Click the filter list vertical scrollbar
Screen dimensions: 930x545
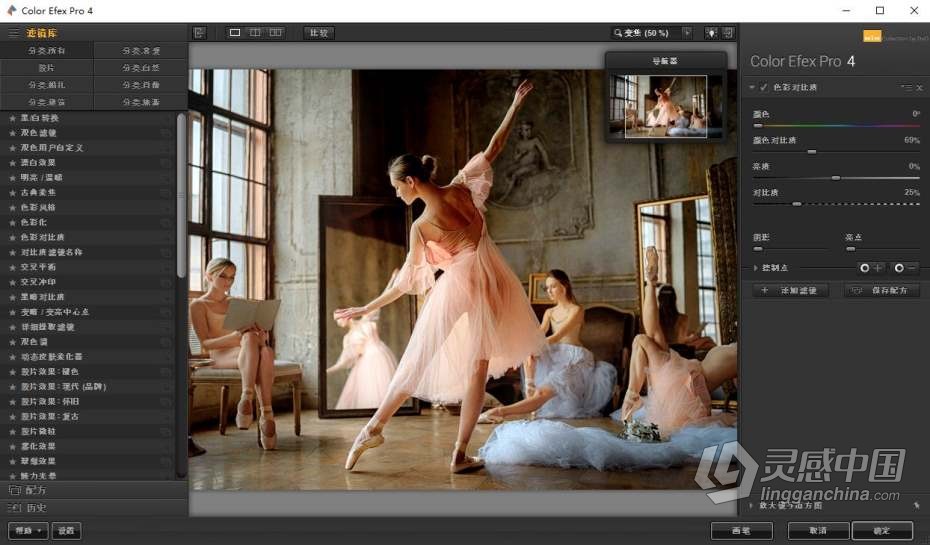tap(181, 196)
